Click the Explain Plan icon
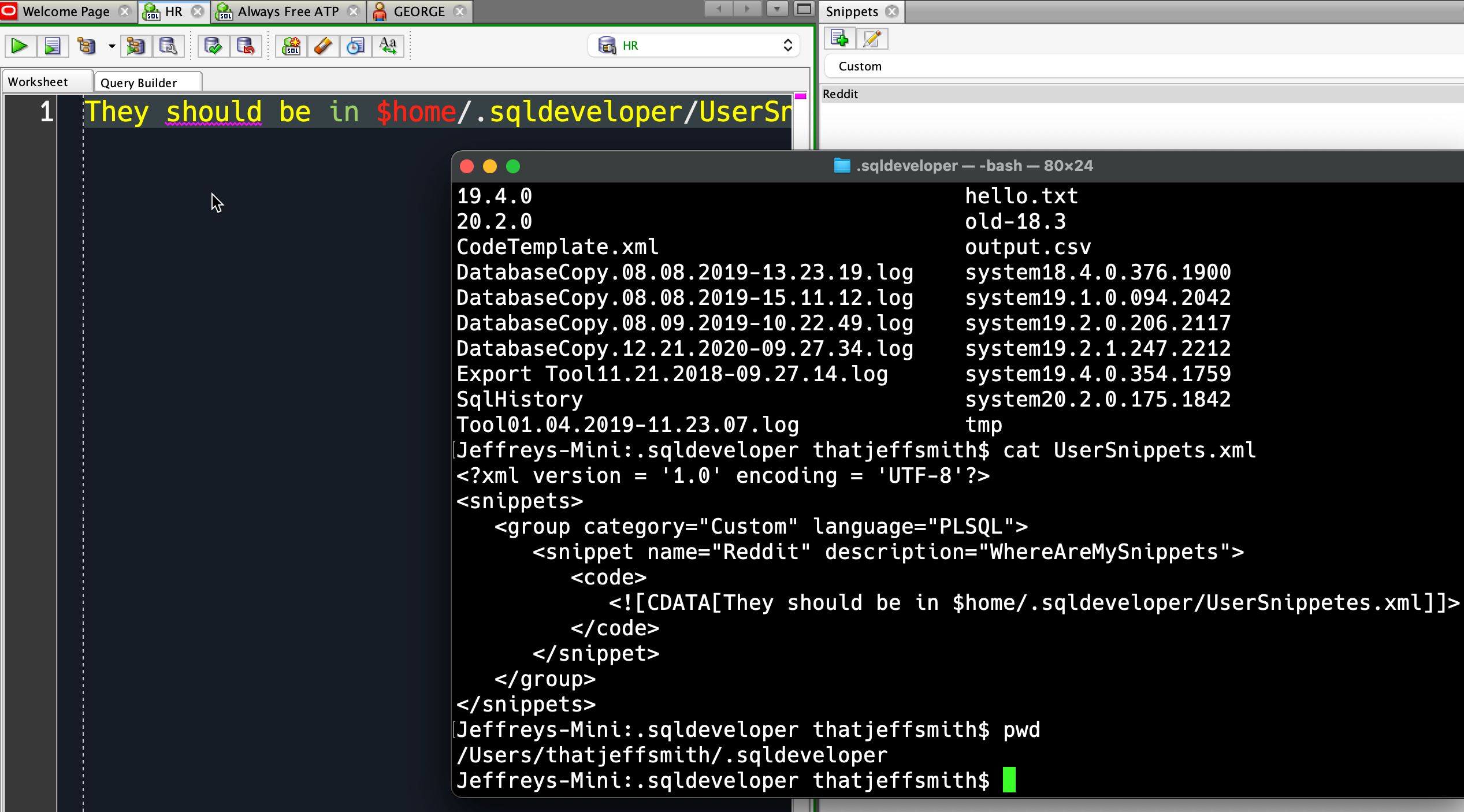 coord(87,46)
